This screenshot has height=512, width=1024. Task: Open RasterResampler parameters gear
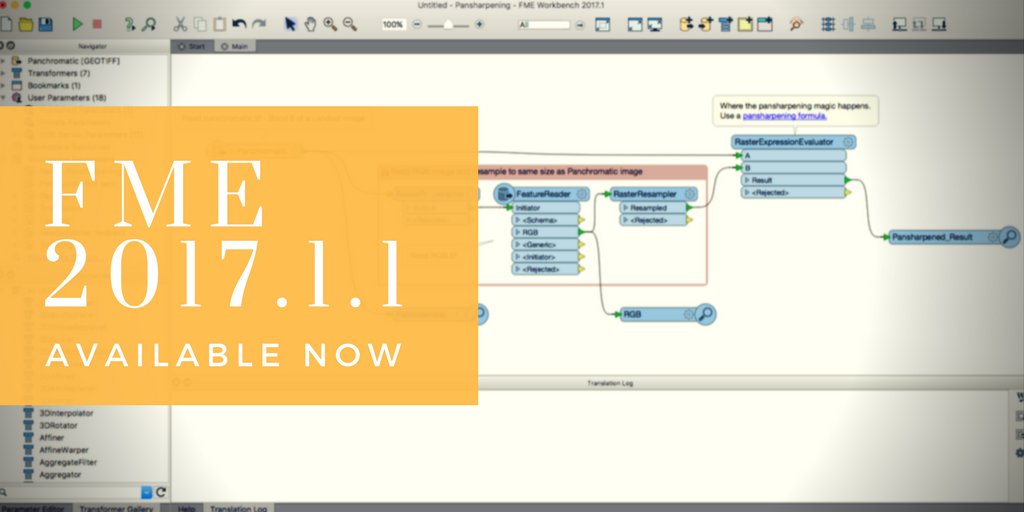tap(690, 194)
